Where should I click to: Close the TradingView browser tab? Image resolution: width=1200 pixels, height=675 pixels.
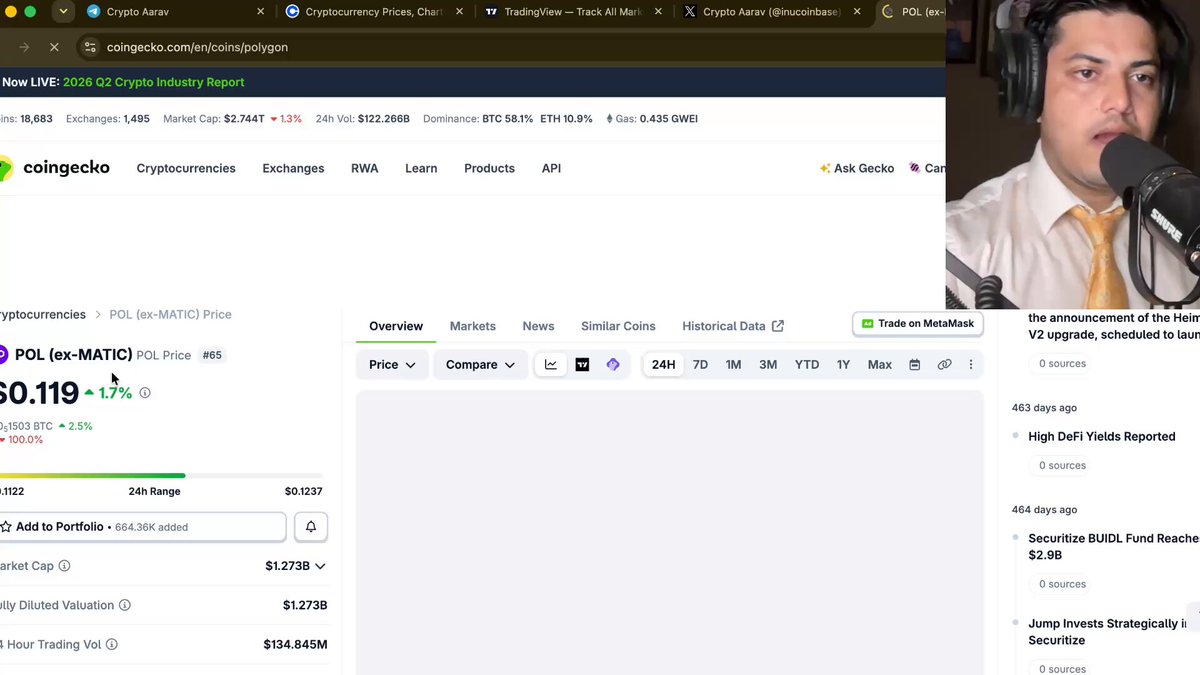coord(660,12)
